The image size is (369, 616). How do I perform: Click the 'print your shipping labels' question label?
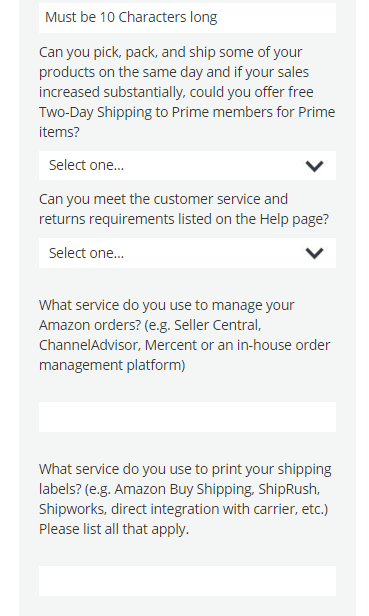pyautogui.click(x=185, y=499)
